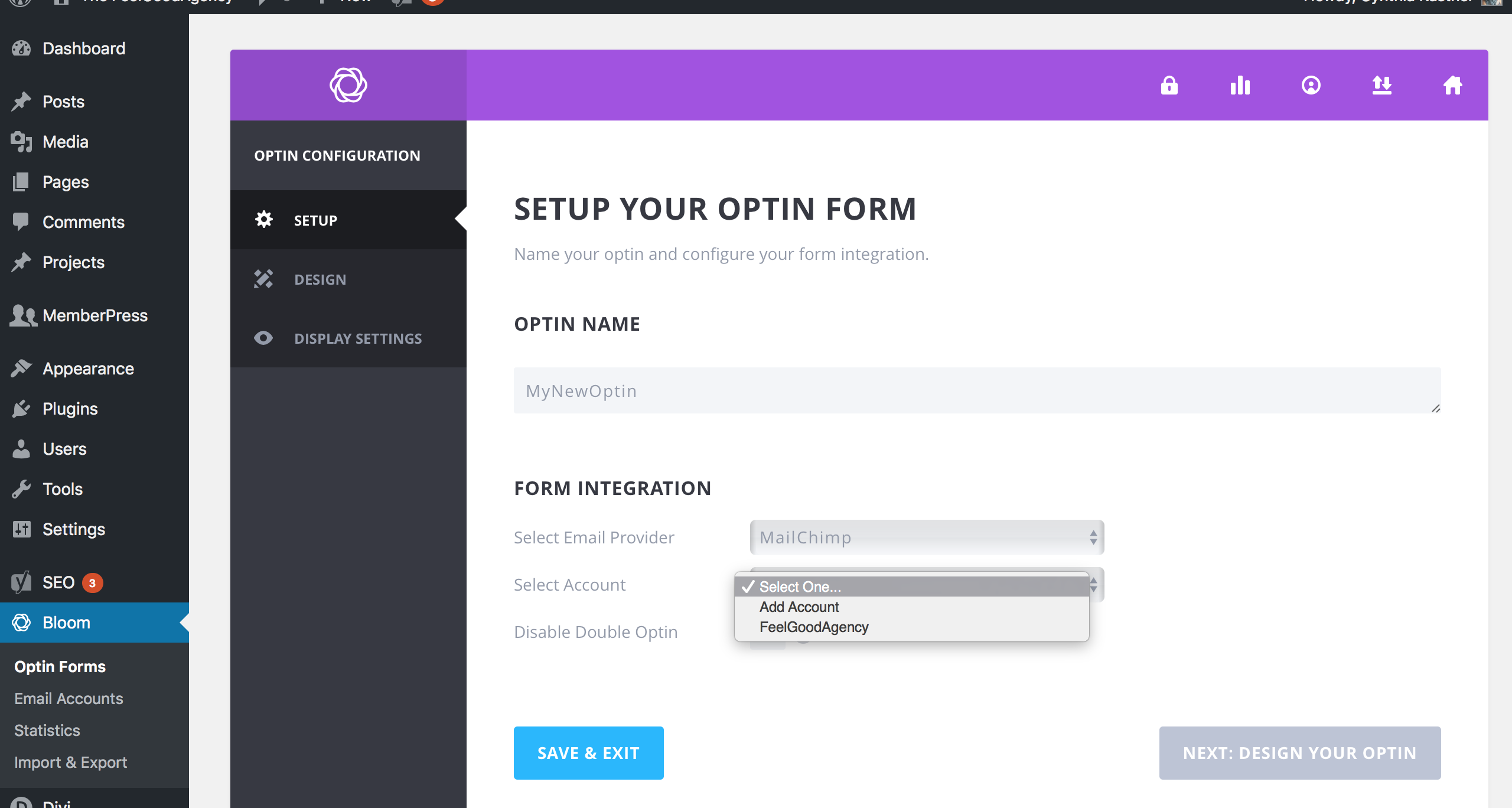
Task: Click the SAVE & EXIT button
Action: (x=589, y=753)
